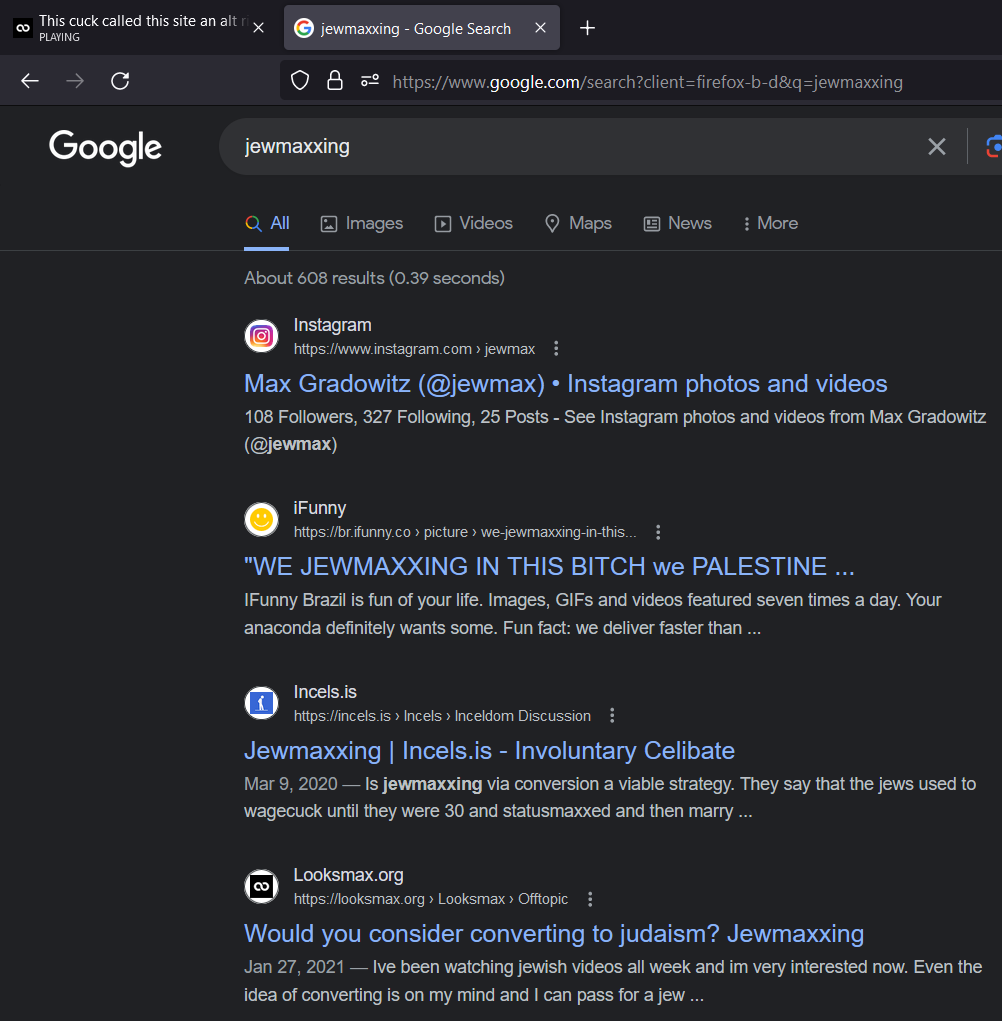The height and width of the screenshot is (1021, 1002).
Task: Switch to the Images results tab
Action: [x=362, y=223]
